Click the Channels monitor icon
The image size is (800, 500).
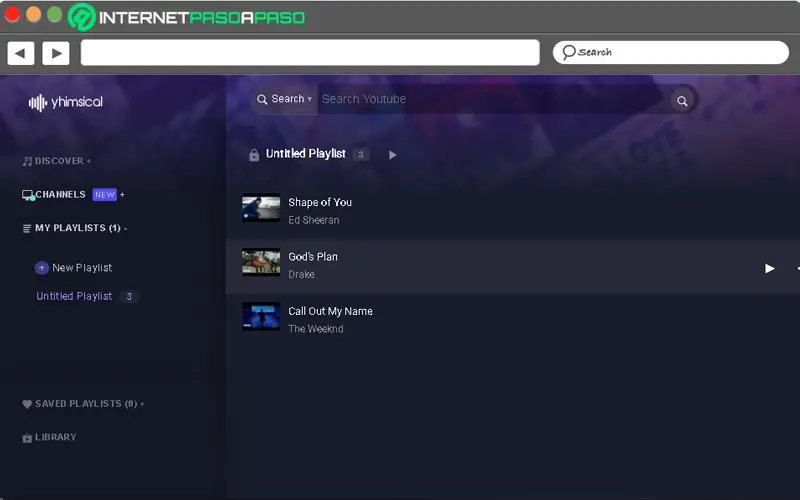point(28,195)
